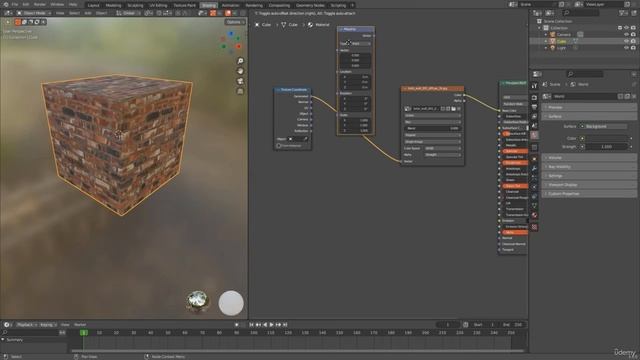Screen dimensions: 640x360
Task: Expand the Preview panel in World properties
Action: 589,107
